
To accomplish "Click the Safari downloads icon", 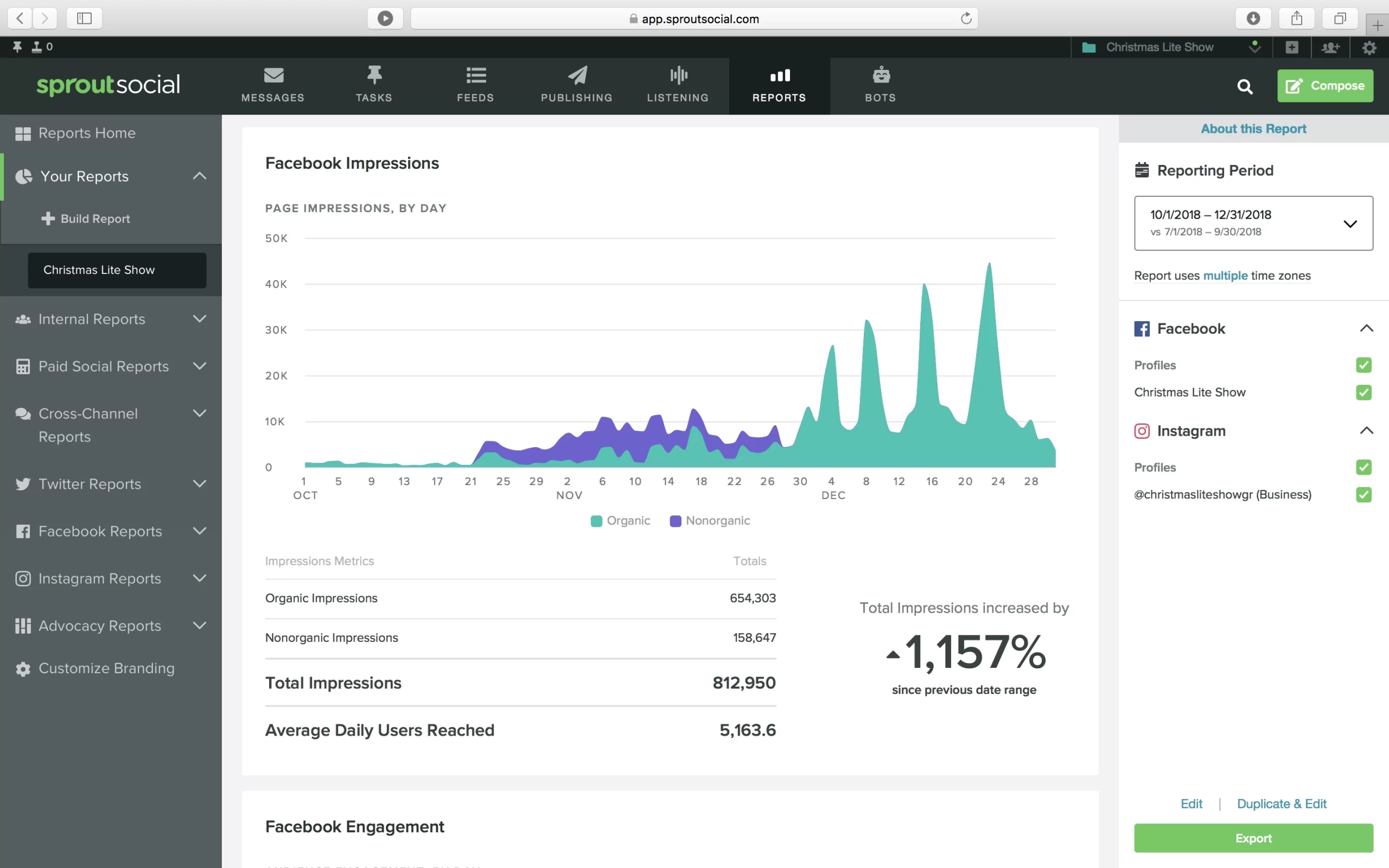I will coord(1253,18).
